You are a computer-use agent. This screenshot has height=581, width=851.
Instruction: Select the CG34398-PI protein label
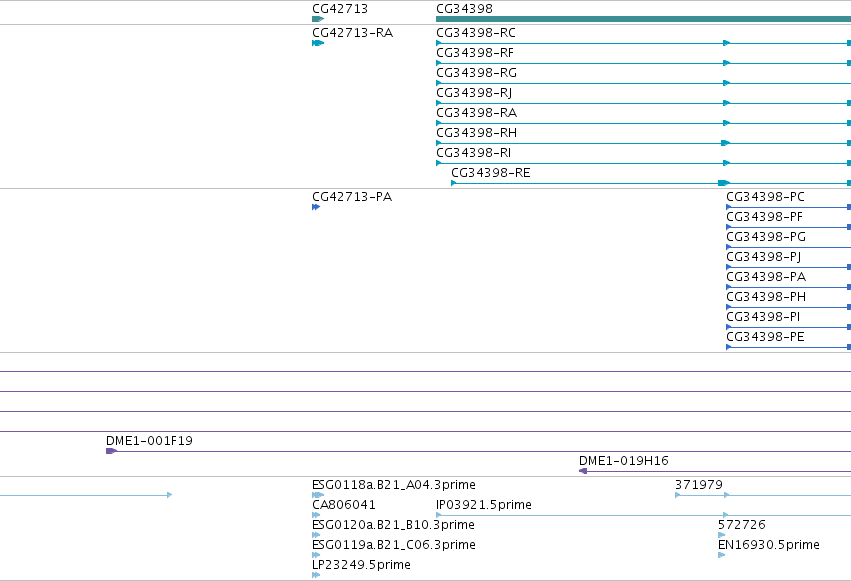763,317
